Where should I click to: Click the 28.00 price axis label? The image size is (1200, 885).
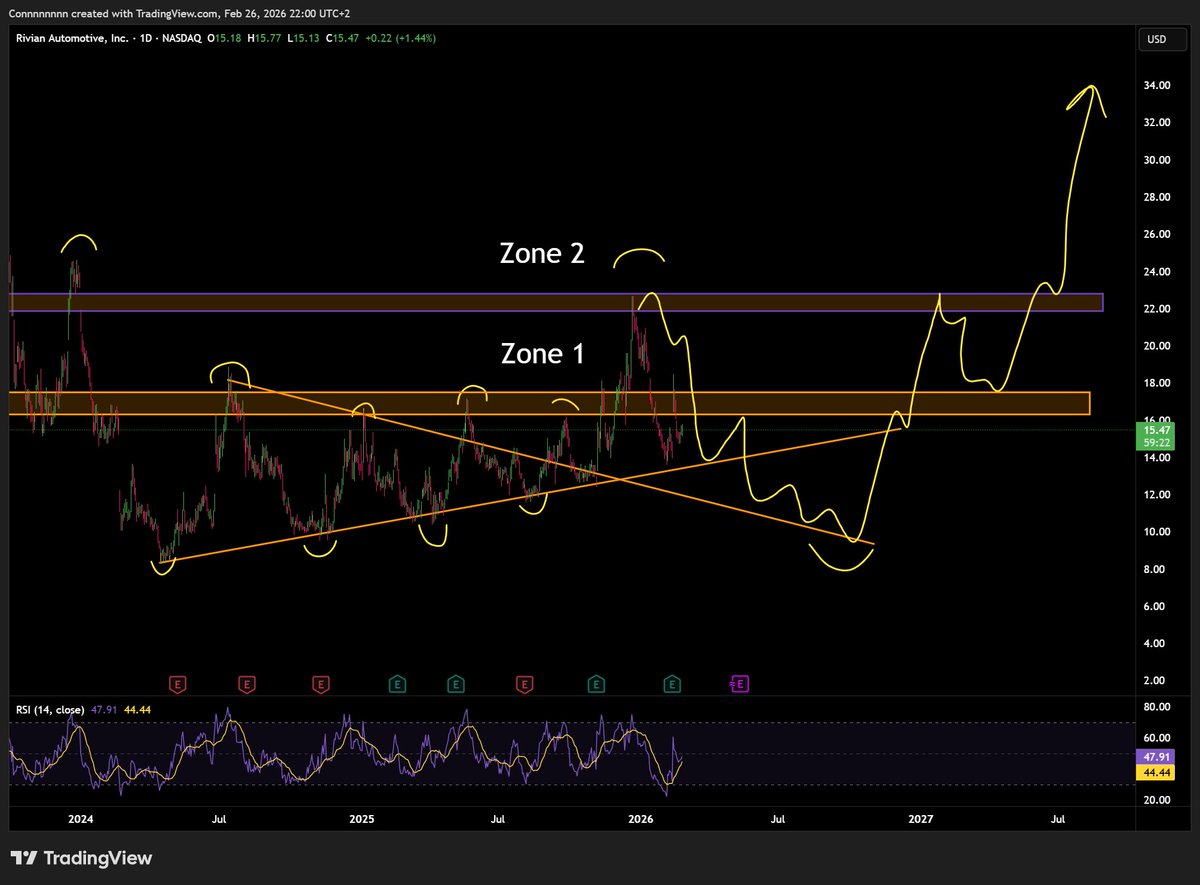click(1157, 197)
